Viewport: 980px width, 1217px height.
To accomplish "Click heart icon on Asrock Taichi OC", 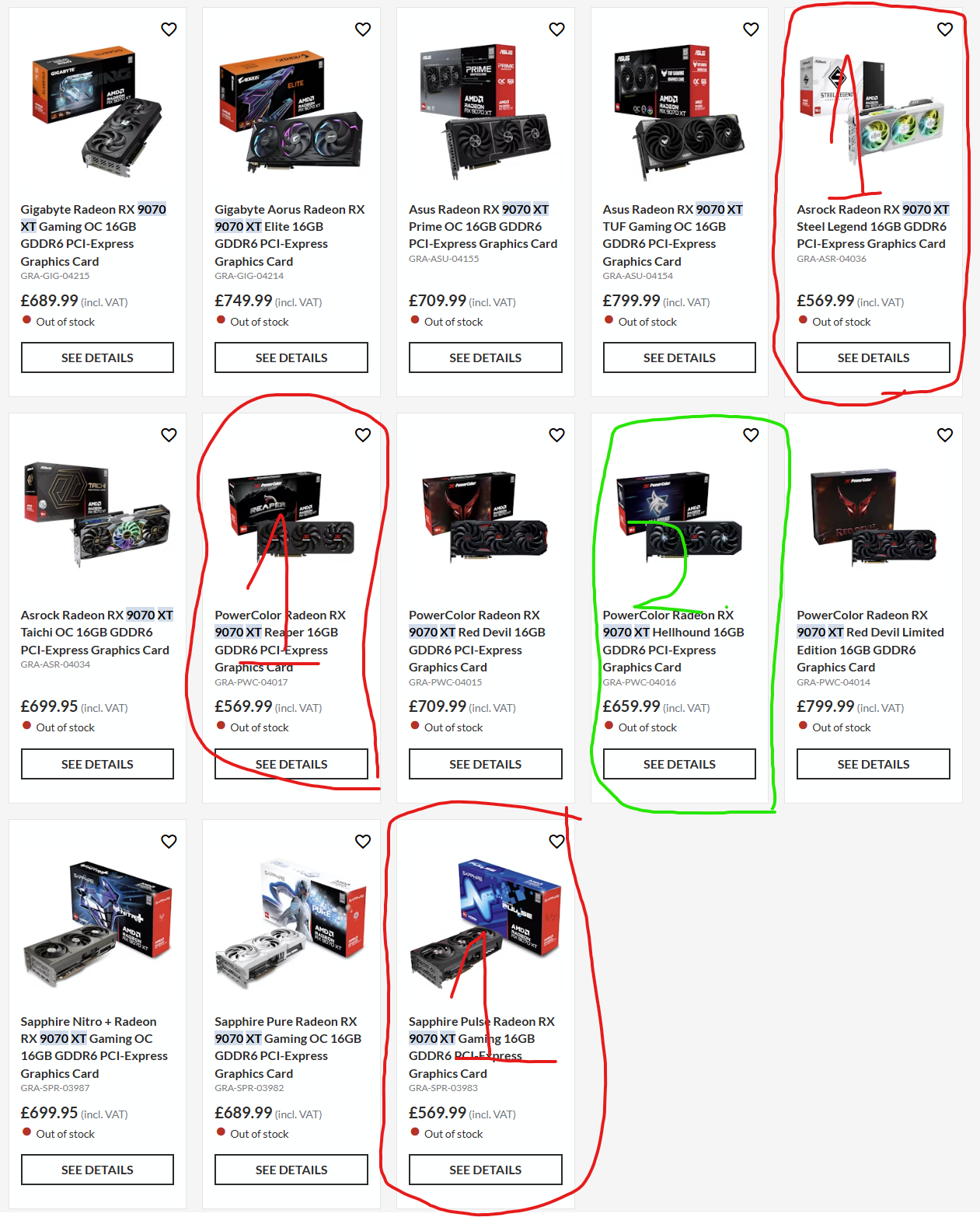I will click(169, 435).
